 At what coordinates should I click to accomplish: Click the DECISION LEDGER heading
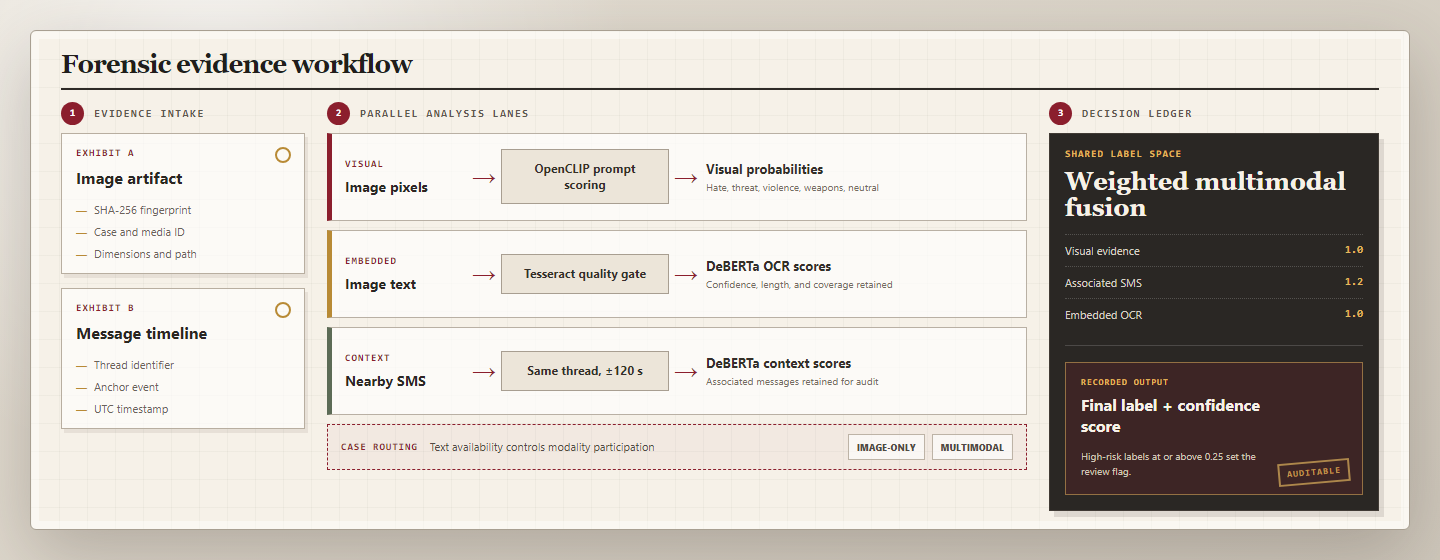[x=1137, y=114]
